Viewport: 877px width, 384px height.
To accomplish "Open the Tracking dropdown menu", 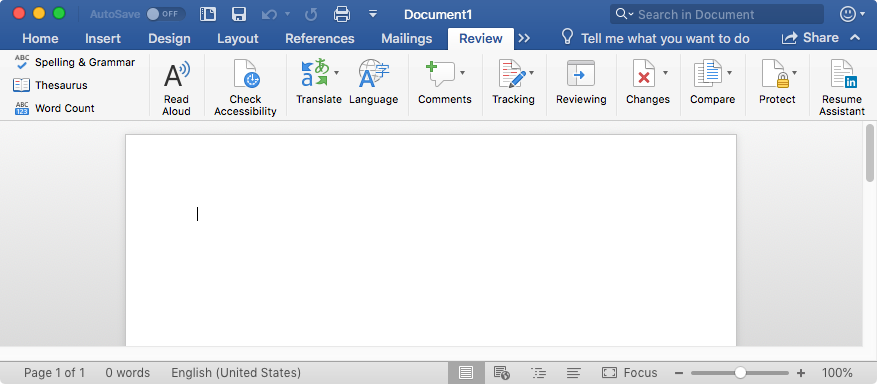I will point(531,73).
